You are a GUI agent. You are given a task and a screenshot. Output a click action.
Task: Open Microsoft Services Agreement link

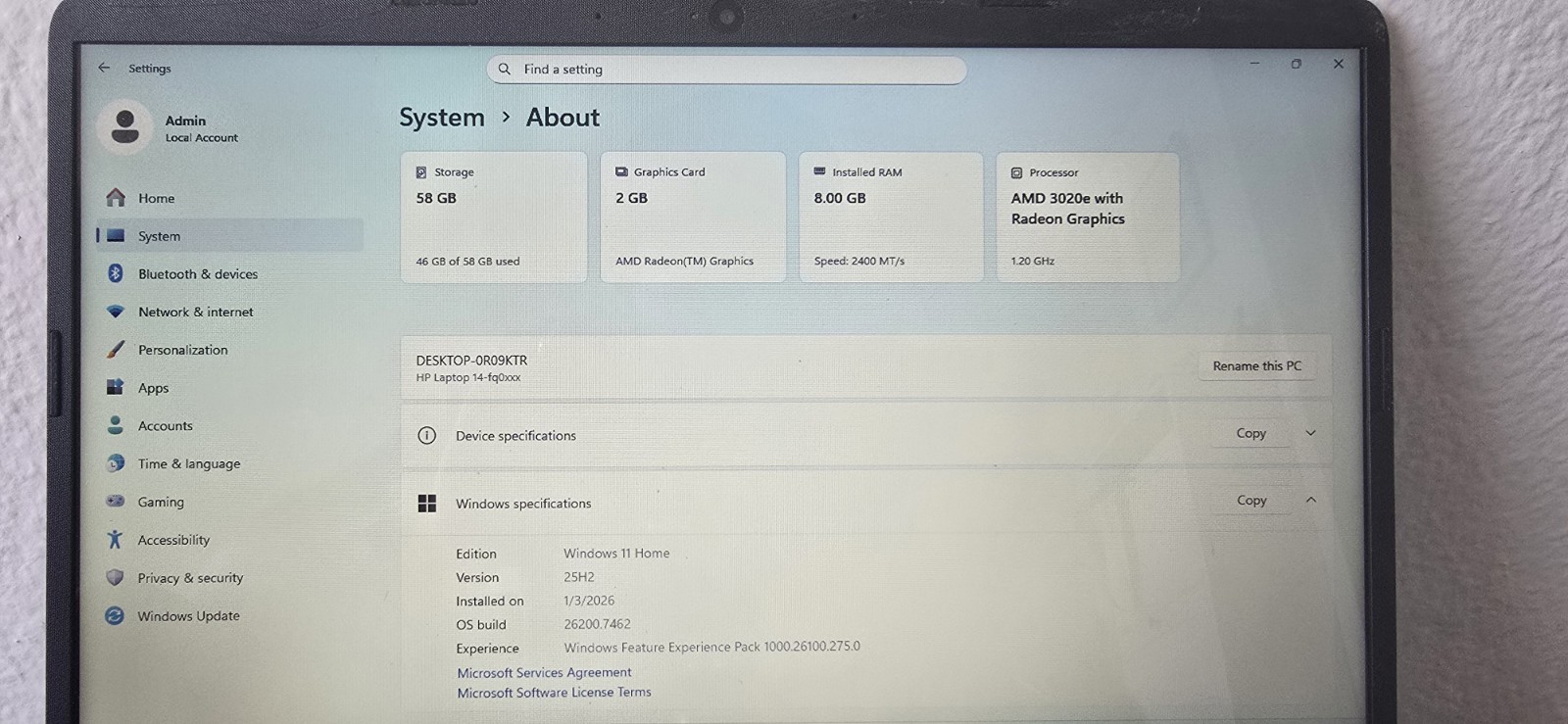coord(544,672)
